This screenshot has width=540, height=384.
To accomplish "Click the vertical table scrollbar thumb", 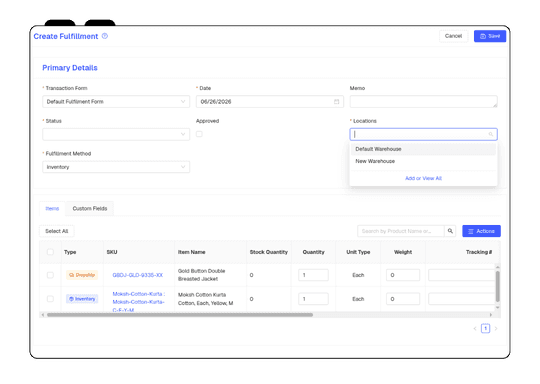I will 497,287.
